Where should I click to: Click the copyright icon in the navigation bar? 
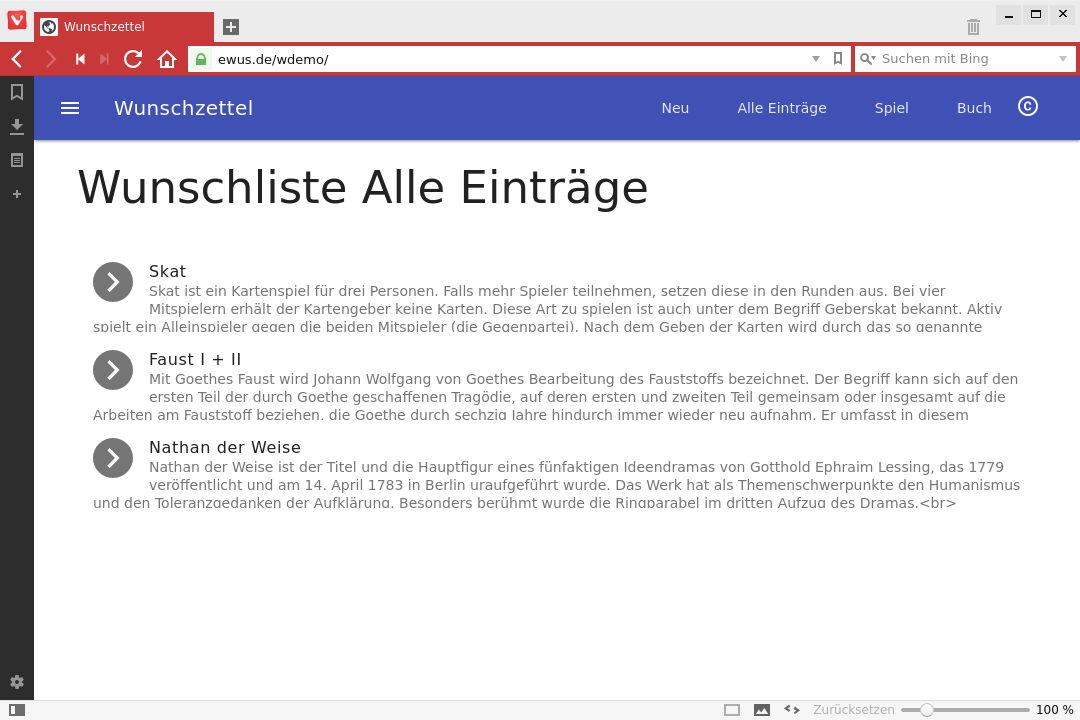(1028, 107)
